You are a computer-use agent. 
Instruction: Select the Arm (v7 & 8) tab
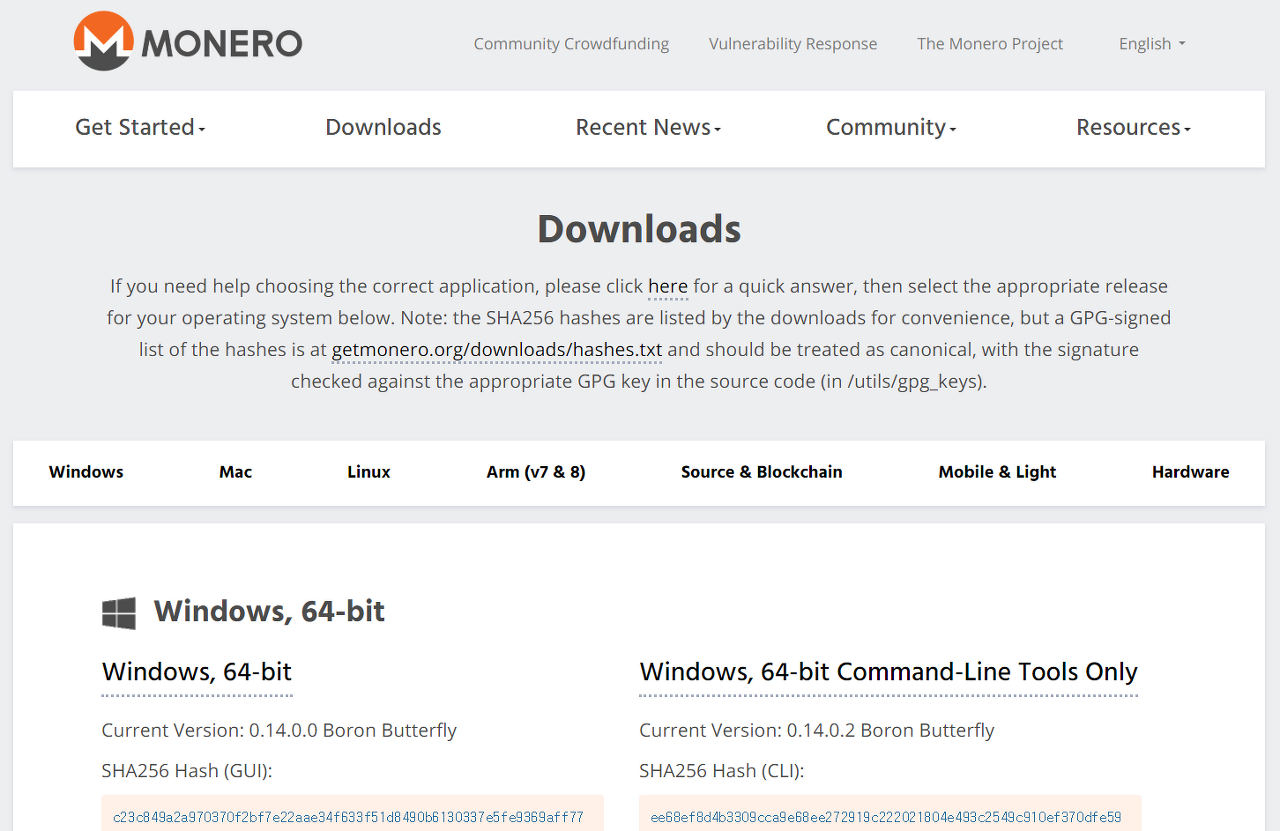click(x=536, y=472)
